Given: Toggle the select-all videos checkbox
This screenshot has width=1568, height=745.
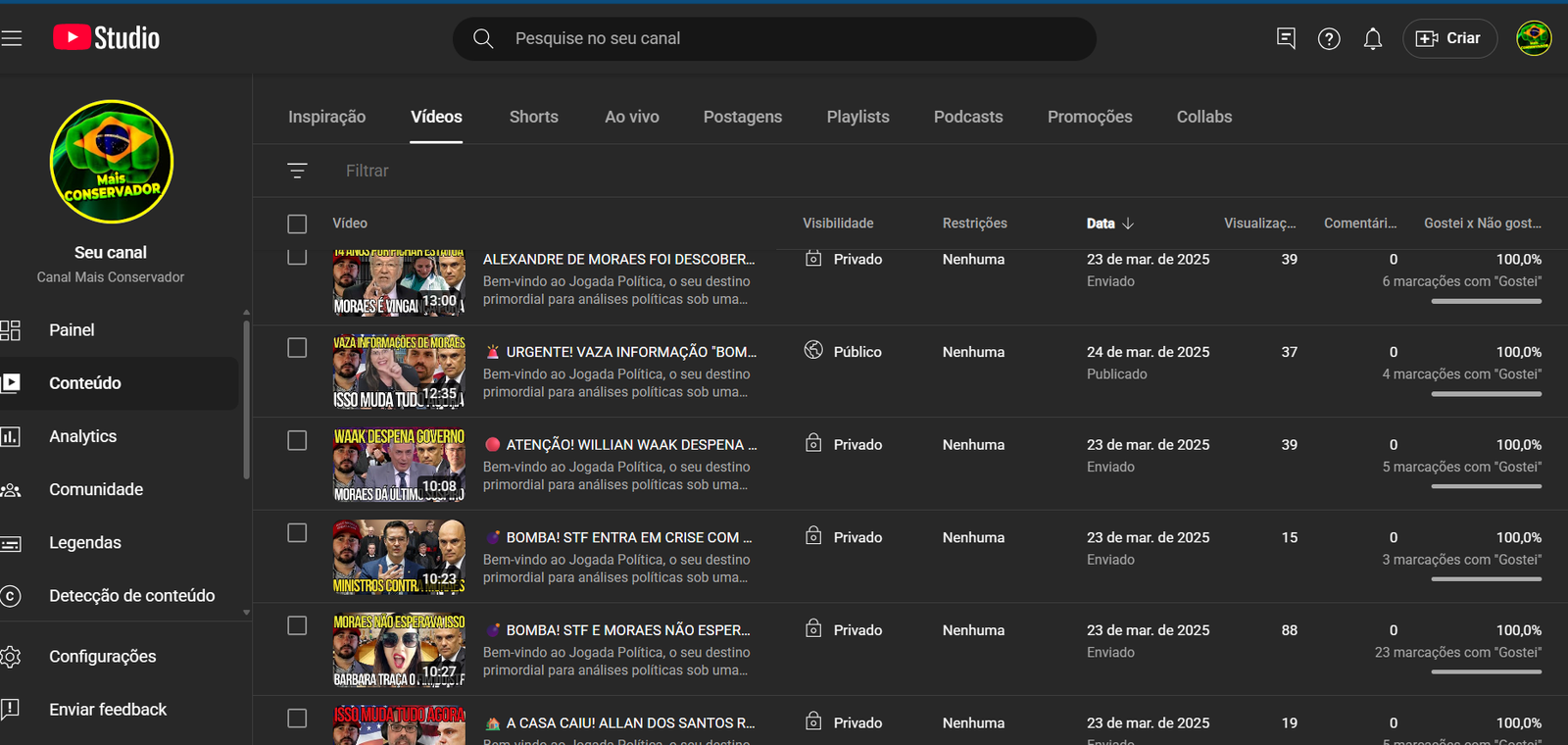Looking at the screenshot, I should point(297,223).
